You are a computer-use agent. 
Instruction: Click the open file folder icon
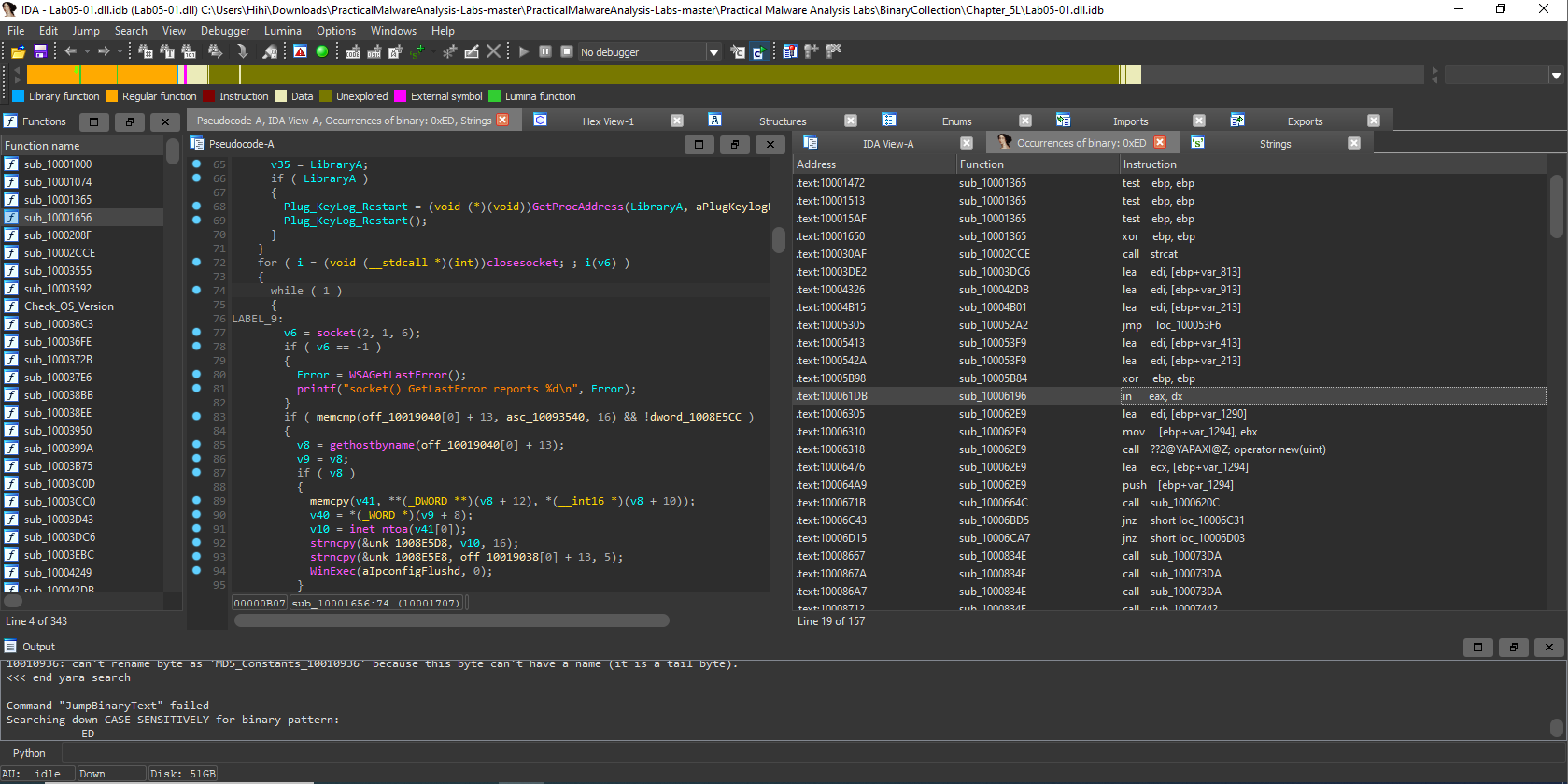[18, 52]
